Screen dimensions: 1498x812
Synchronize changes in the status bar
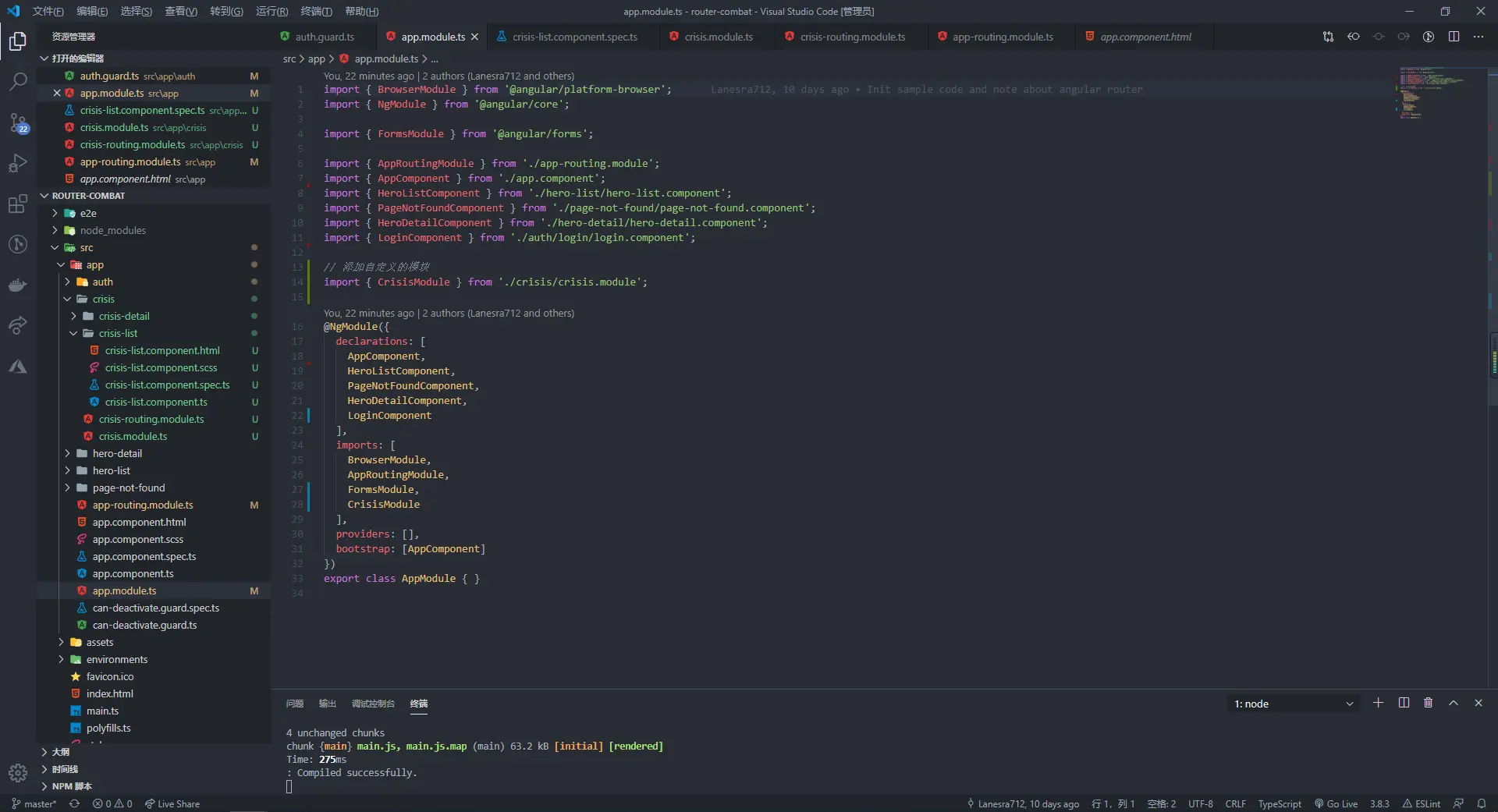point(74,803)
